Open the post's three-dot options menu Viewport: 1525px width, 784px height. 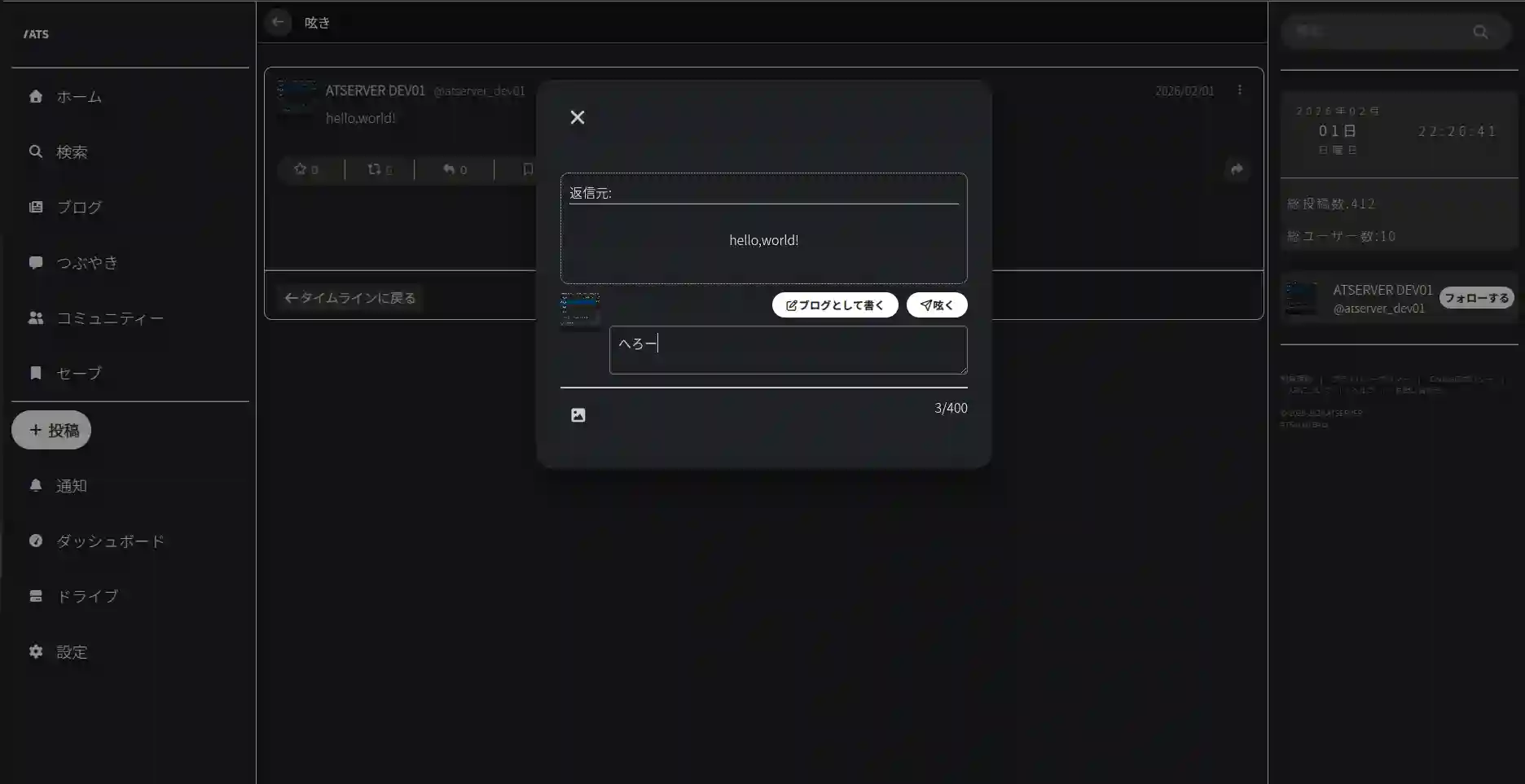click(1240, 90)
